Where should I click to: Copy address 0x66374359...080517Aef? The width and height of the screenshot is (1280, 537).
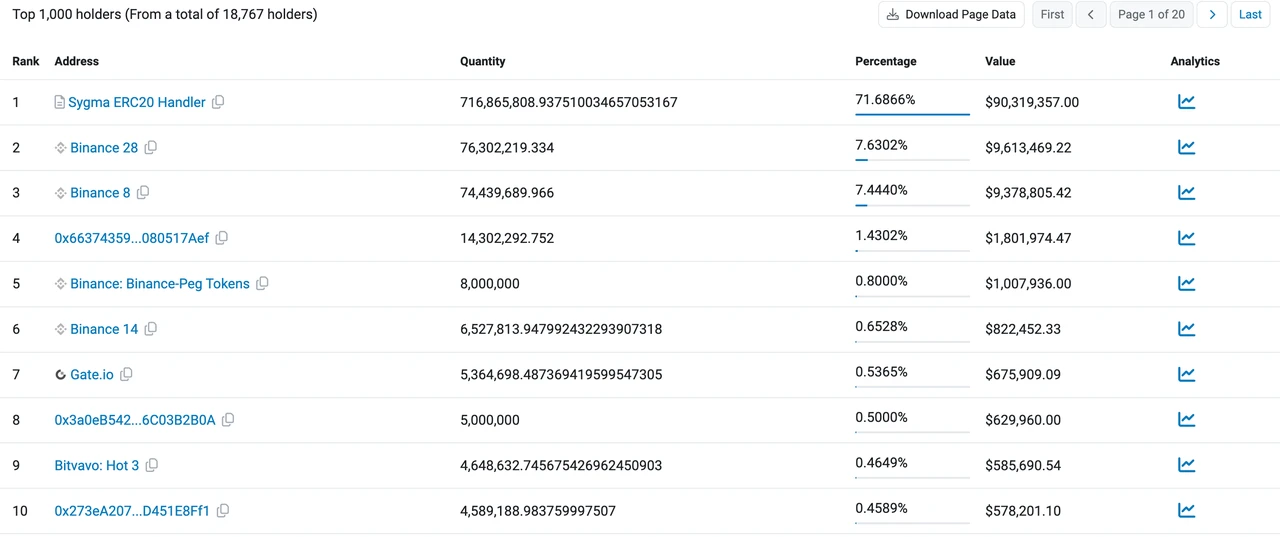click(222, 238)
